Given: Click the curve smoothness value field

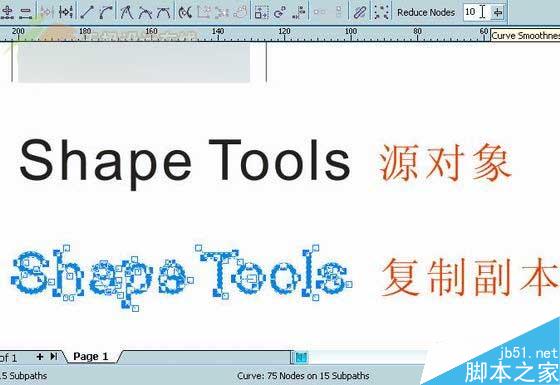Looking at the screenshot, I should [476, 12].
